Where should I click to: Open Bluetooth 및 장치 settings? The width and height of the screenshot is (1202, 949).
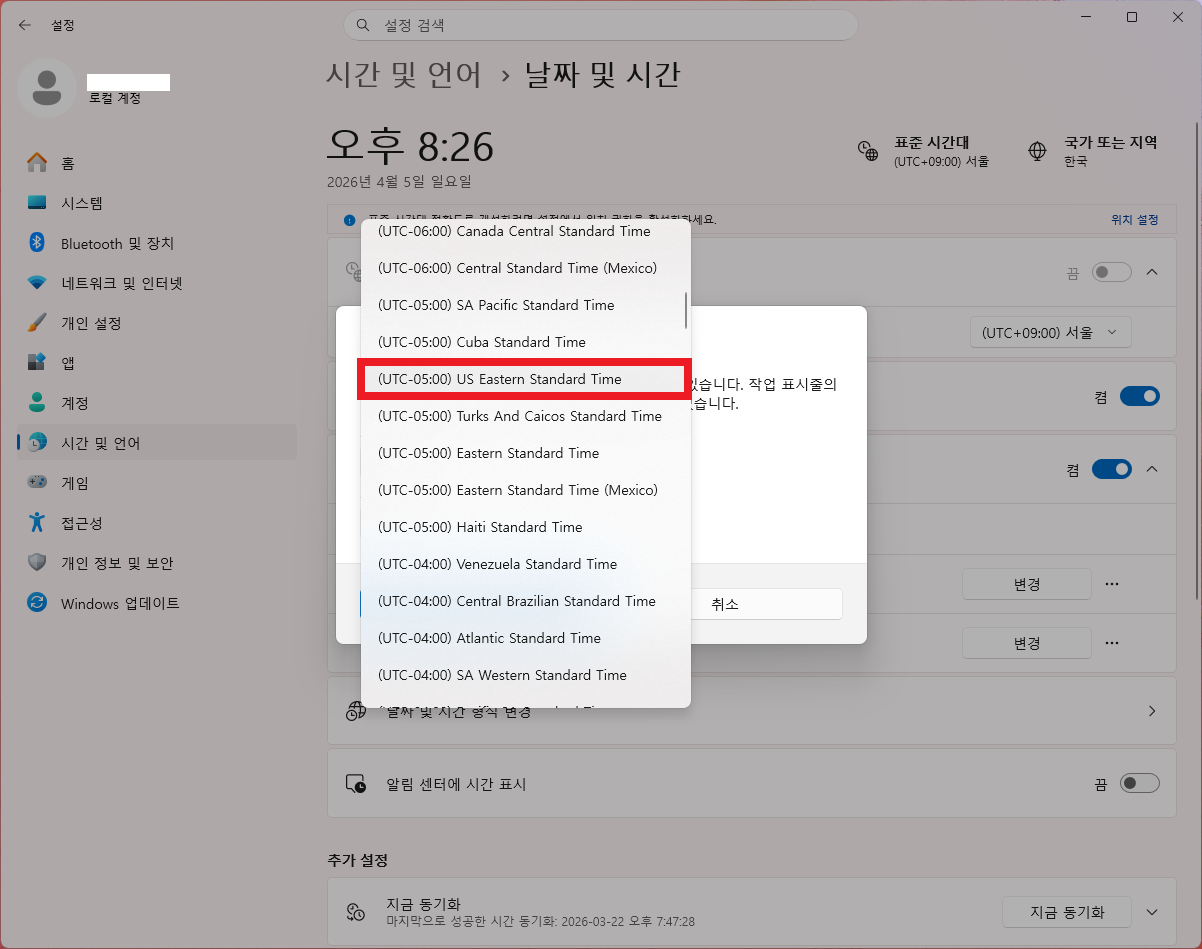tap(157, 243)
